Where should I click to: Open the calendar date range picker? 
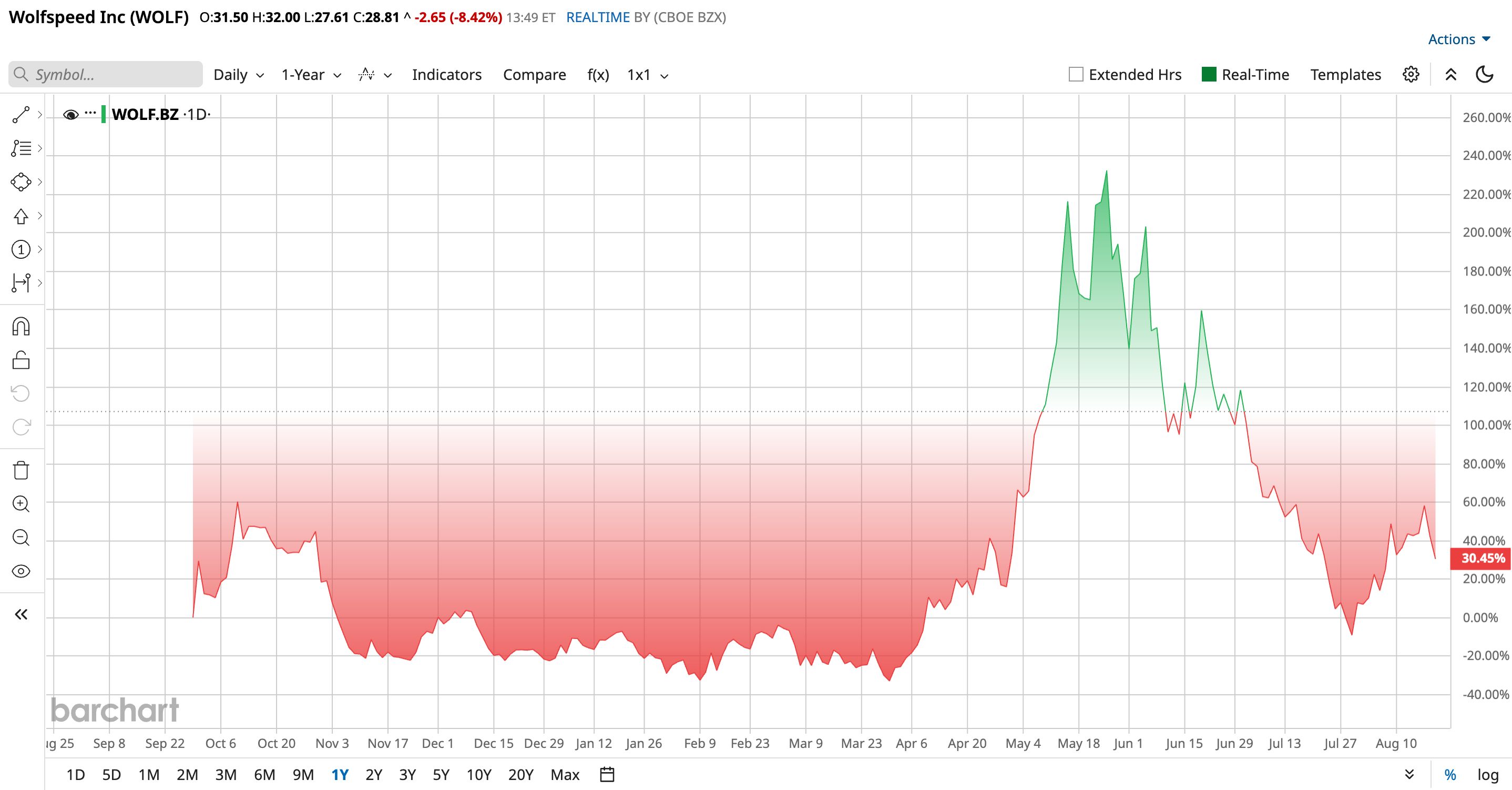(607, 775)
